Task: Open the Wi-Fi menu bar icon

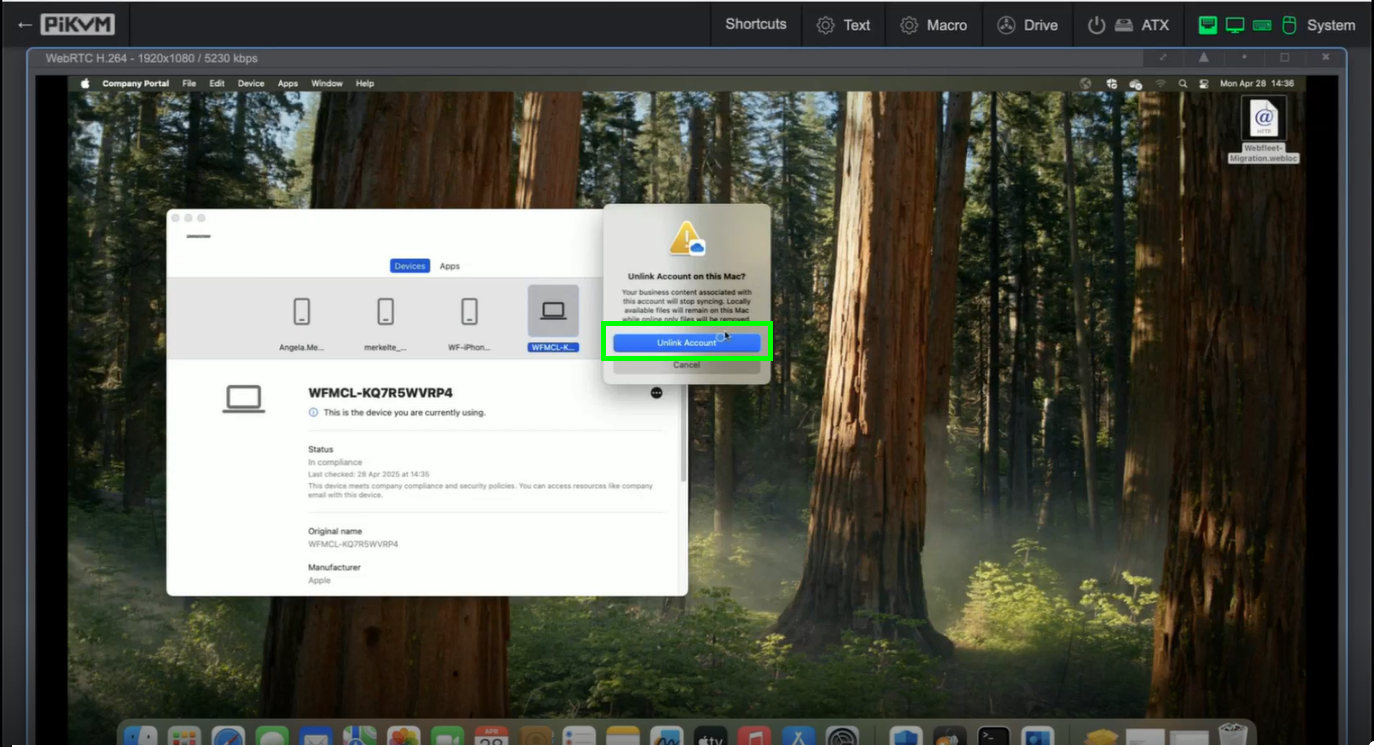Action: 1161,84
